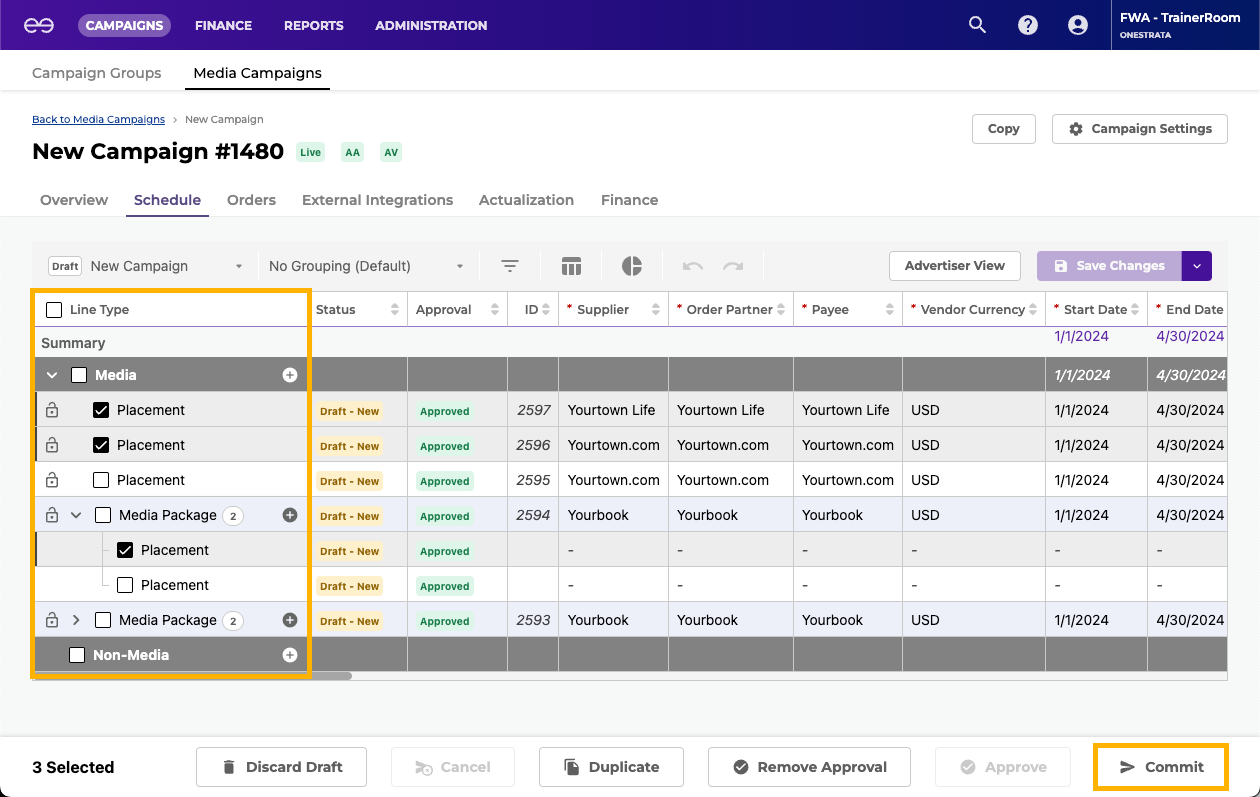Sort by the Supplier column header
Image resolution: width=1260 pixels, height=797 pixels.
click(603, 310)
